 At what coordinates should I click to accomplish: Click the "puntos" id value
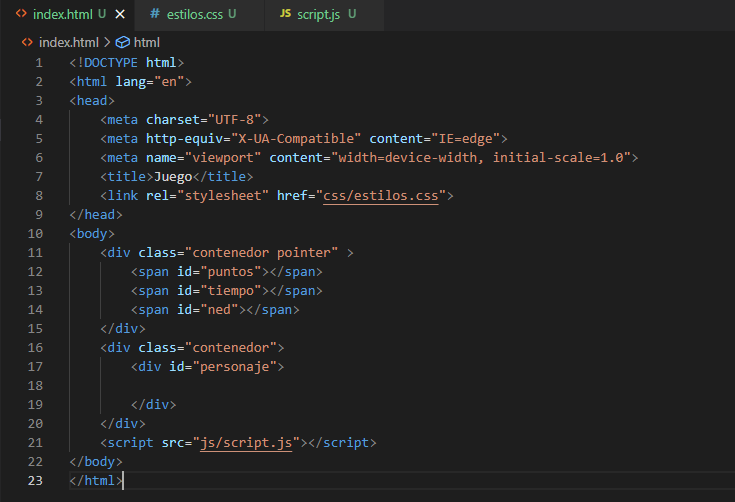[231, 272]
